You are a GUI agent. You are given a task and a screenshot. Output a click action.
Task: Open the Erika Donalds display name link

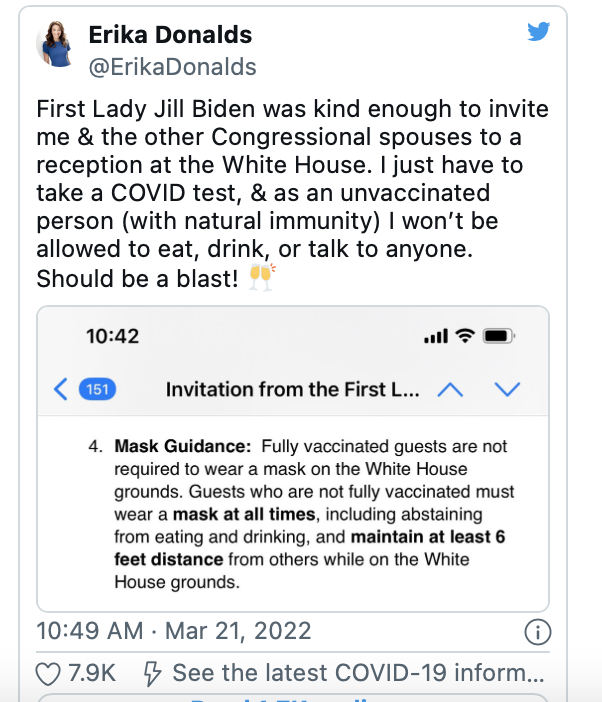(x=170, y=36)
